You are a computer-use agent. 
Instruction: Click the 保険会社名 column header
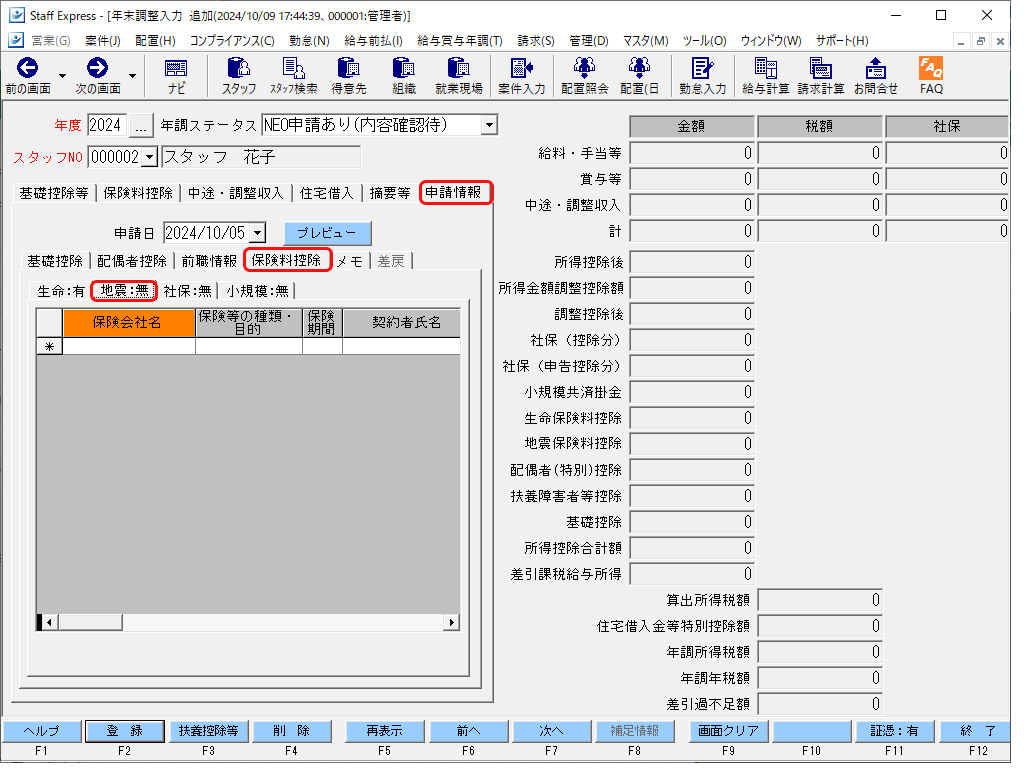click(129, 323)
